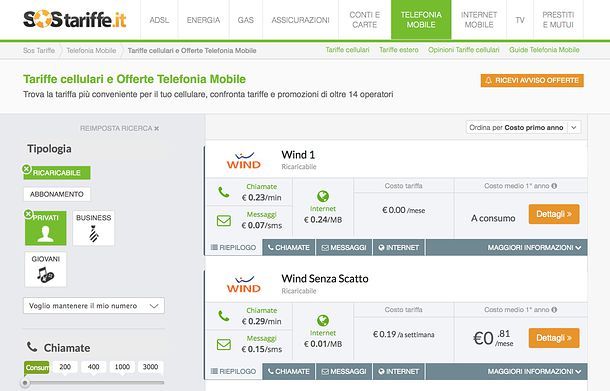This screenshot has height=391, width=610.
Task: Switch to Chiamate tab of Wind 1
Action: pos(289,247)
